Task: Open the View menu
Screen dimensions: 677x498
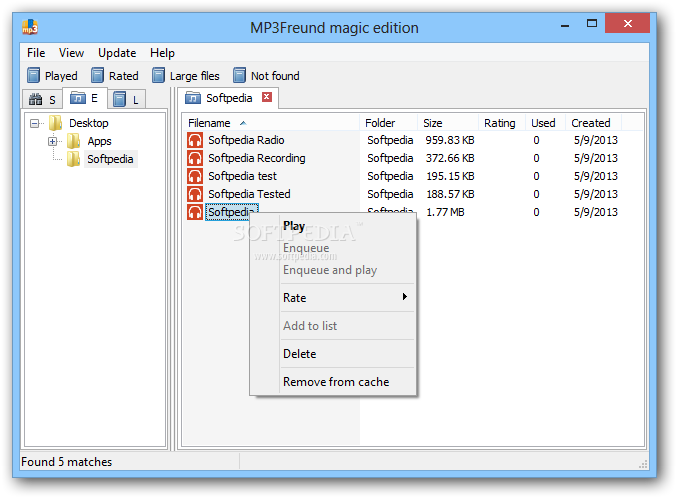Action: pos(71,53)
